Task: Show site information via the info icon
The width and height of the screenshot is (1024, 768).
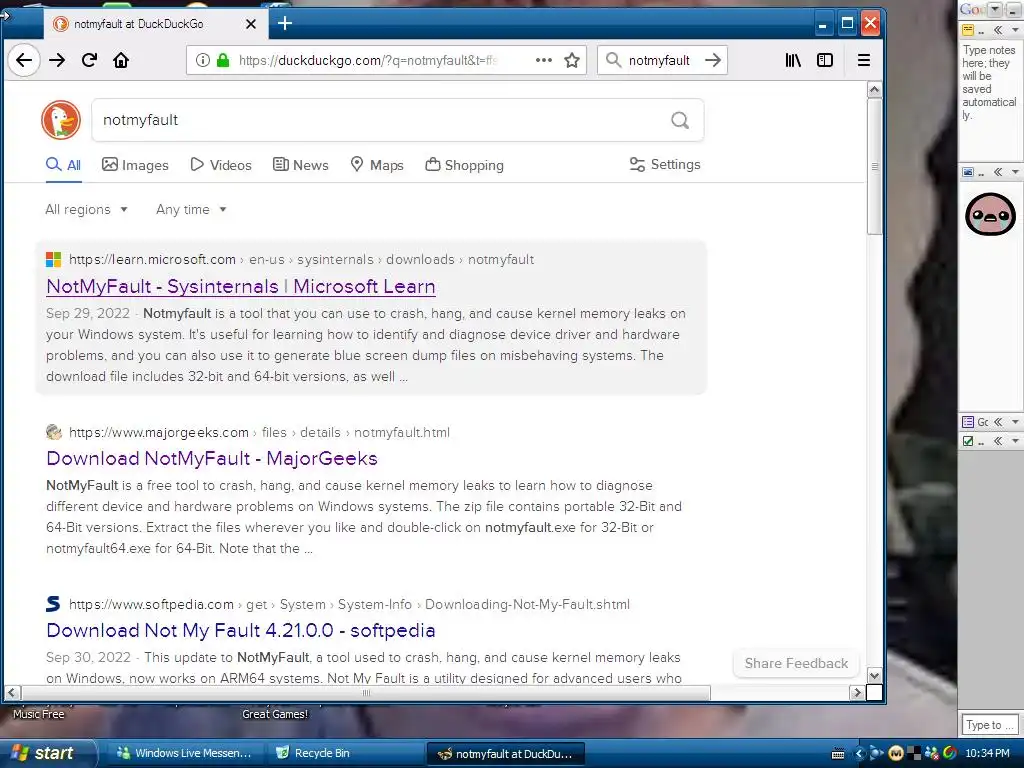Action: coord(203,60)
